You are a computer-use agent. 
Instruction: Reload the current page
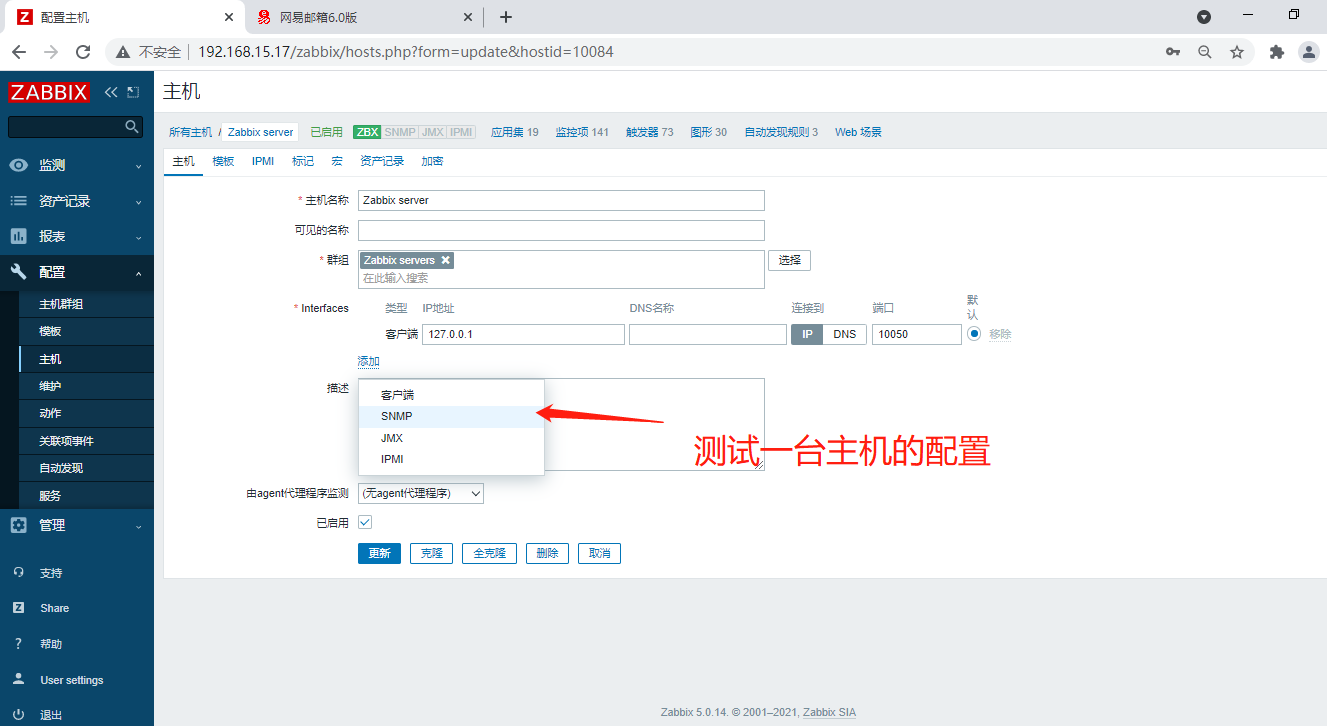(x=83, y=52)
